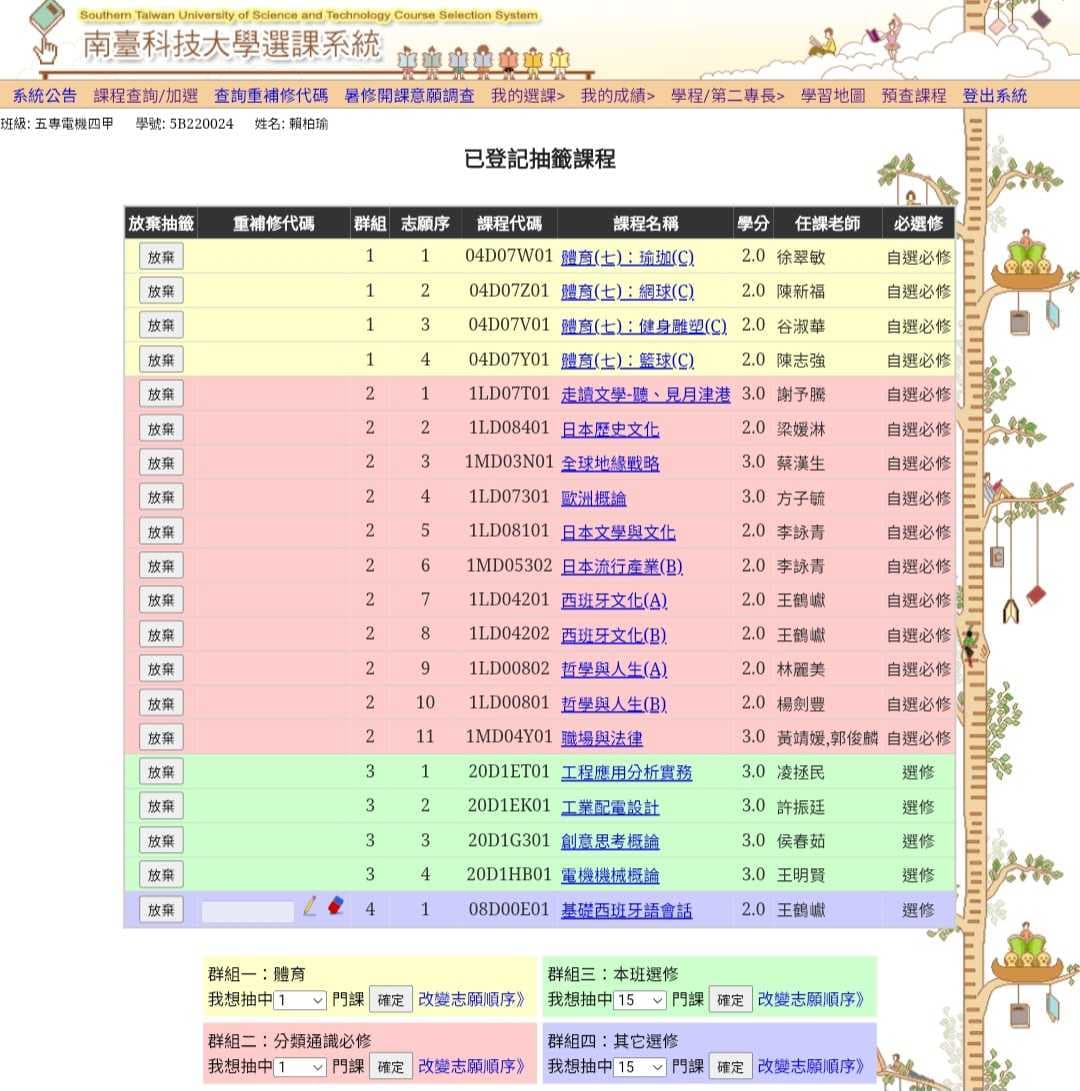The image size is (1080, 1091).
Task: Expand the 群組三 本班選修 course count dropdown
Action: pyautogui.click(x=640, y=1000)
